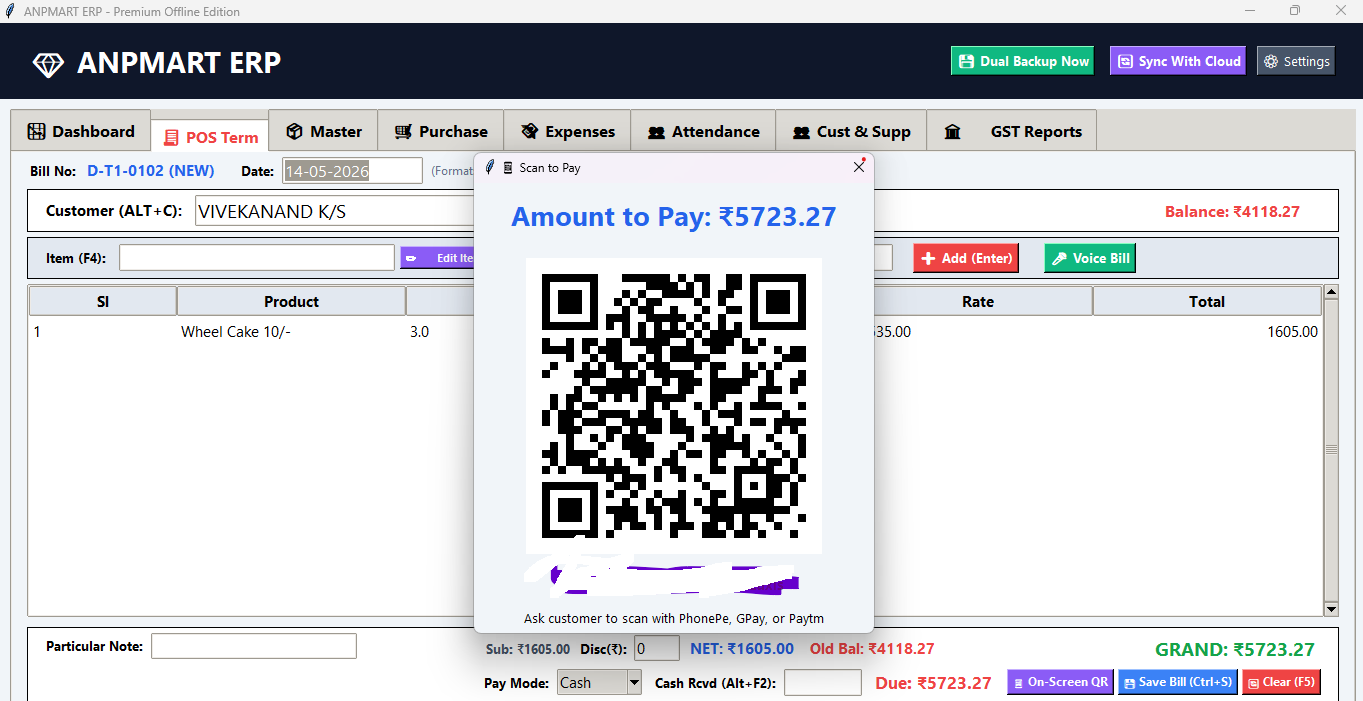The width and height of the screenshot is (1363, 701).
Task: Click the Date input field
Action: (353, 171)
